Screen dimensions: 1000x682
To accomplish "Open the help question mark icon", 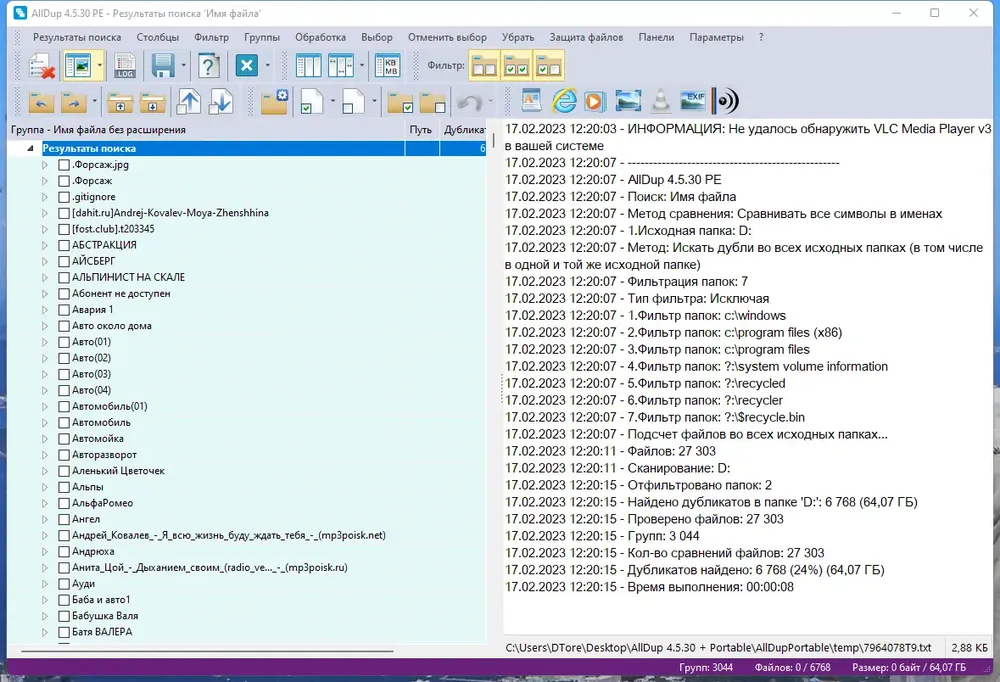I will (x=209, y=66).
